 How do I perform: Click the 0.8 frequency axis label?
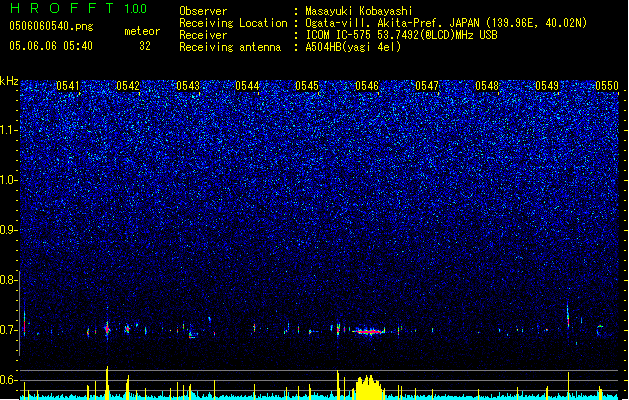click(8, 280)
